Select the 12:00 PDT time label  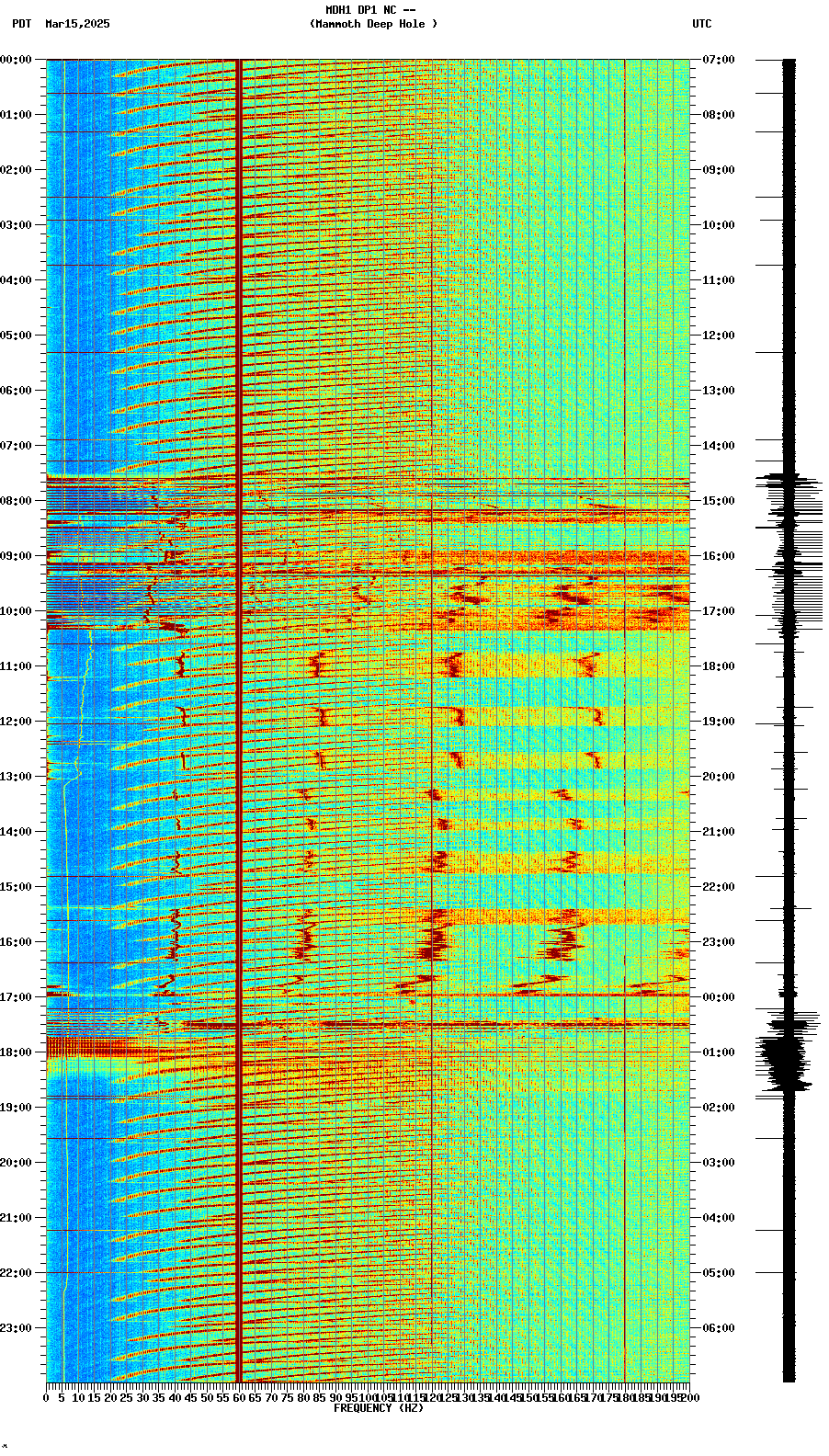pyautogui.click(x=17, y=722)
